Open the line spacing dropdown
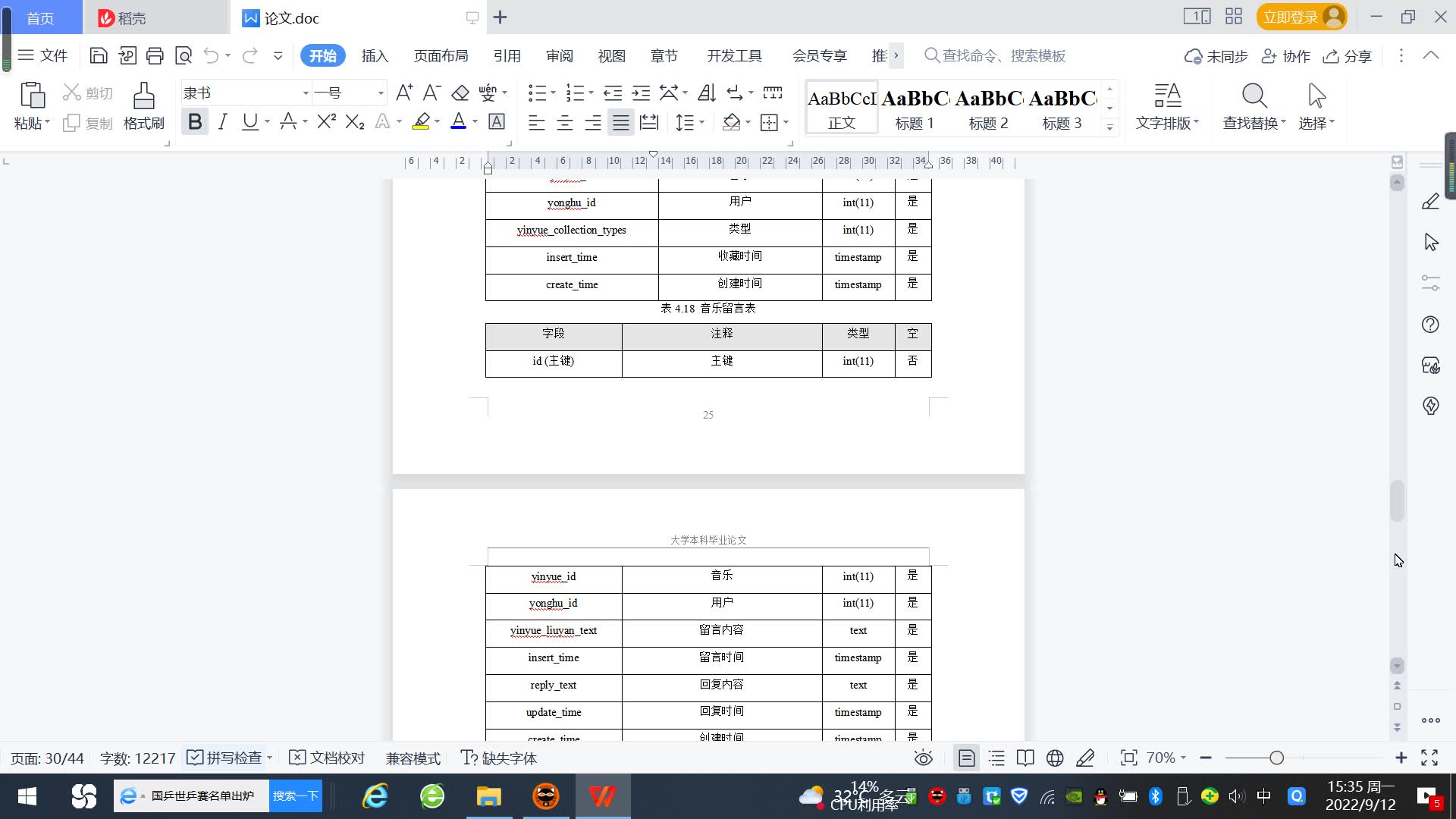The height and width of the screenshot is (819, 1456). point(690,122)
